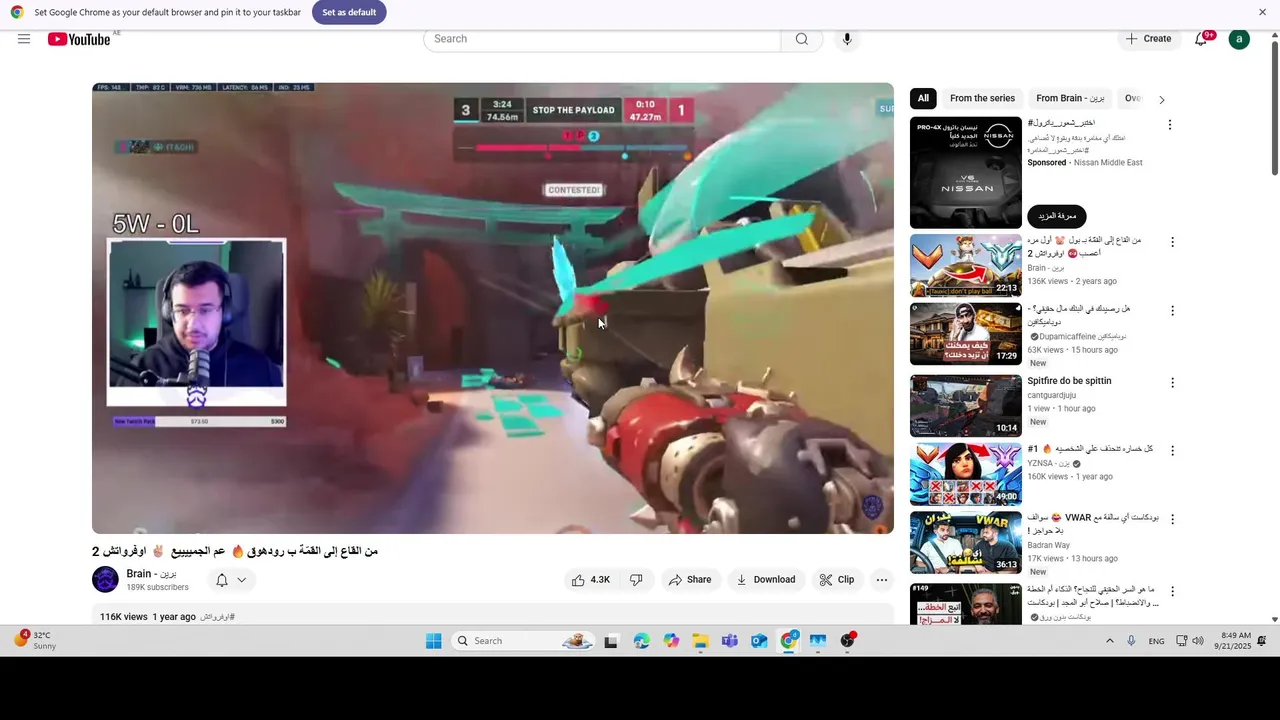Open the network and volume quick settings
Image resolution: width=1280 pixels, height=720 pixels.
pyautogui.click(x=1190, y=641)
